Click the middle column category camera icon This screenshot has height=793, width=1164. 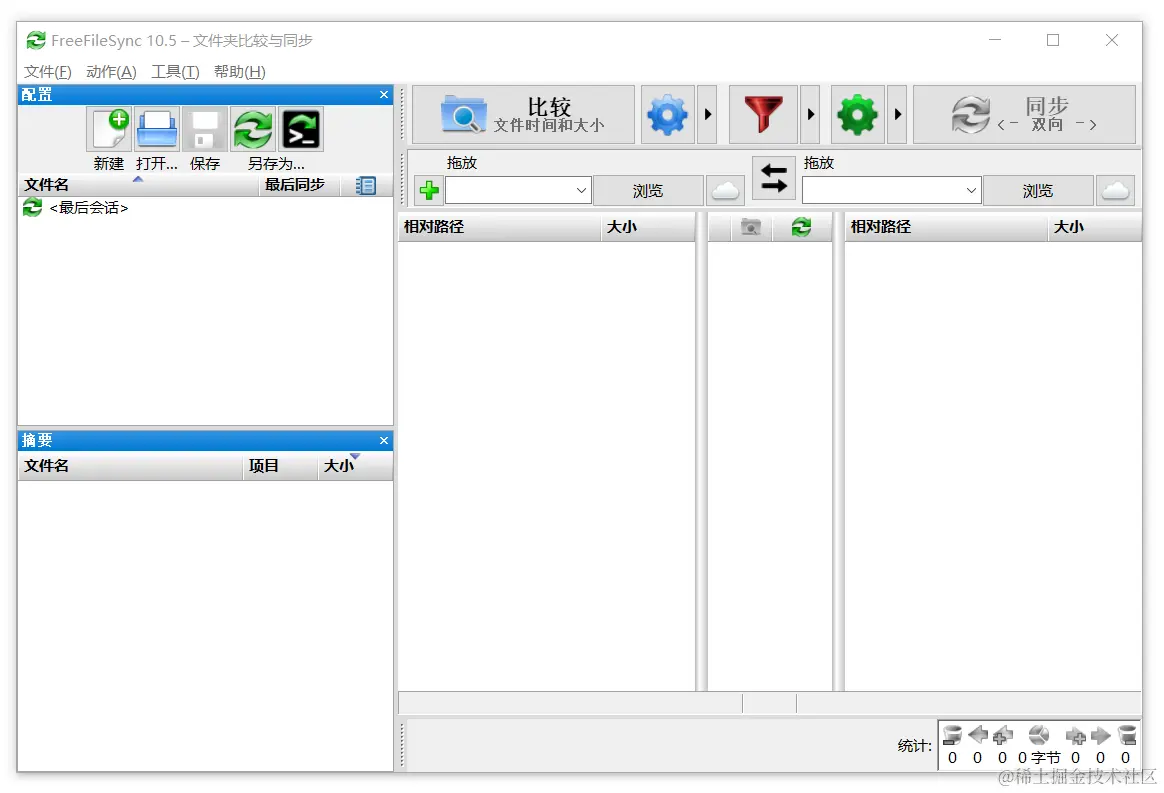[751, 227]
